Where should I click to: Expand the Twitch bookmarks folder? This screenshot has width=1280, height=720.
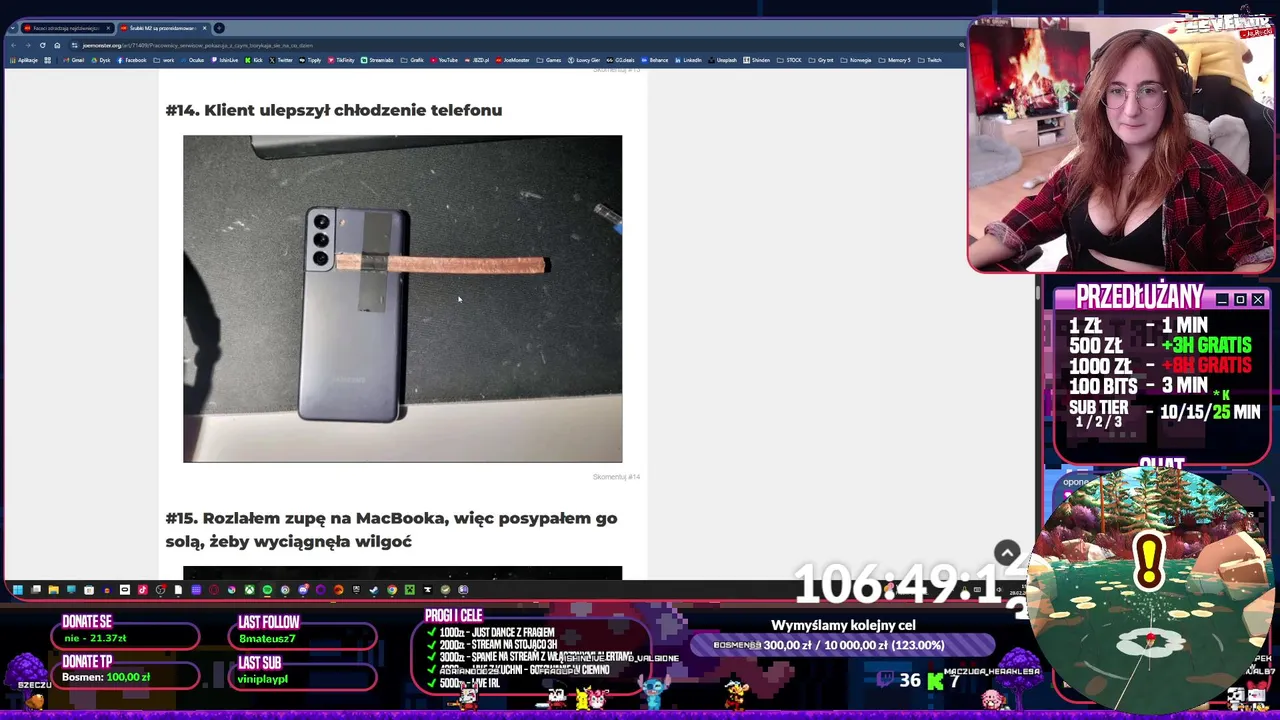pyautogui.click(x=930, y=60)
